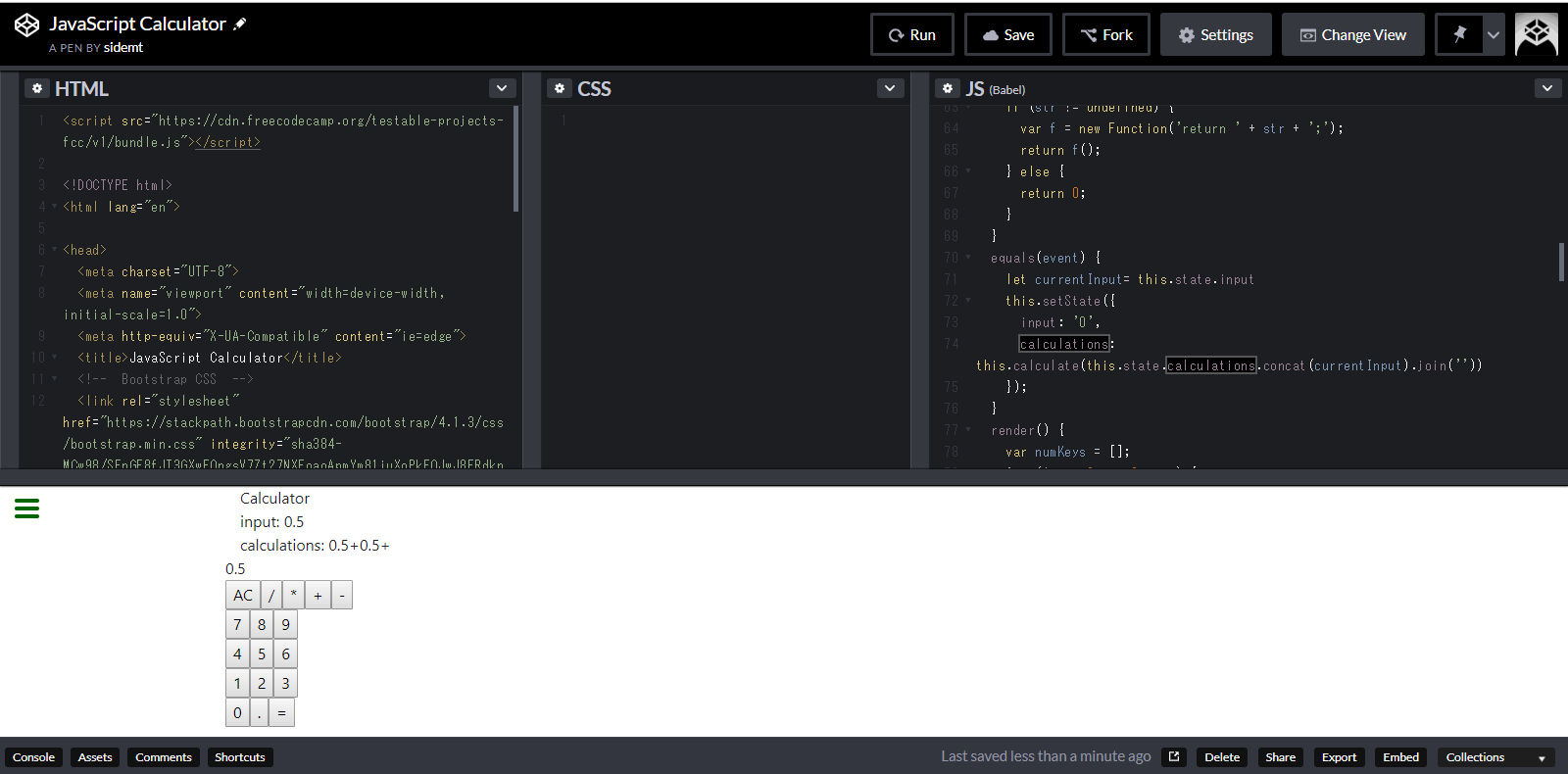Collapse code fold arrow at line 77
The height and width of the screenshot is (774, 1568).
click(x=968, y=430)
